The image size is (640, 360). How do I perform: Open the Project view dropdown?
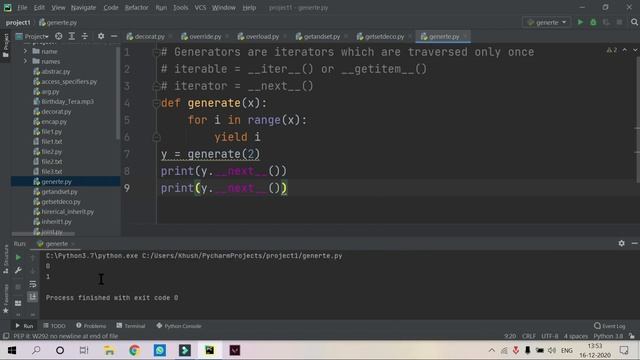[32, 36]
